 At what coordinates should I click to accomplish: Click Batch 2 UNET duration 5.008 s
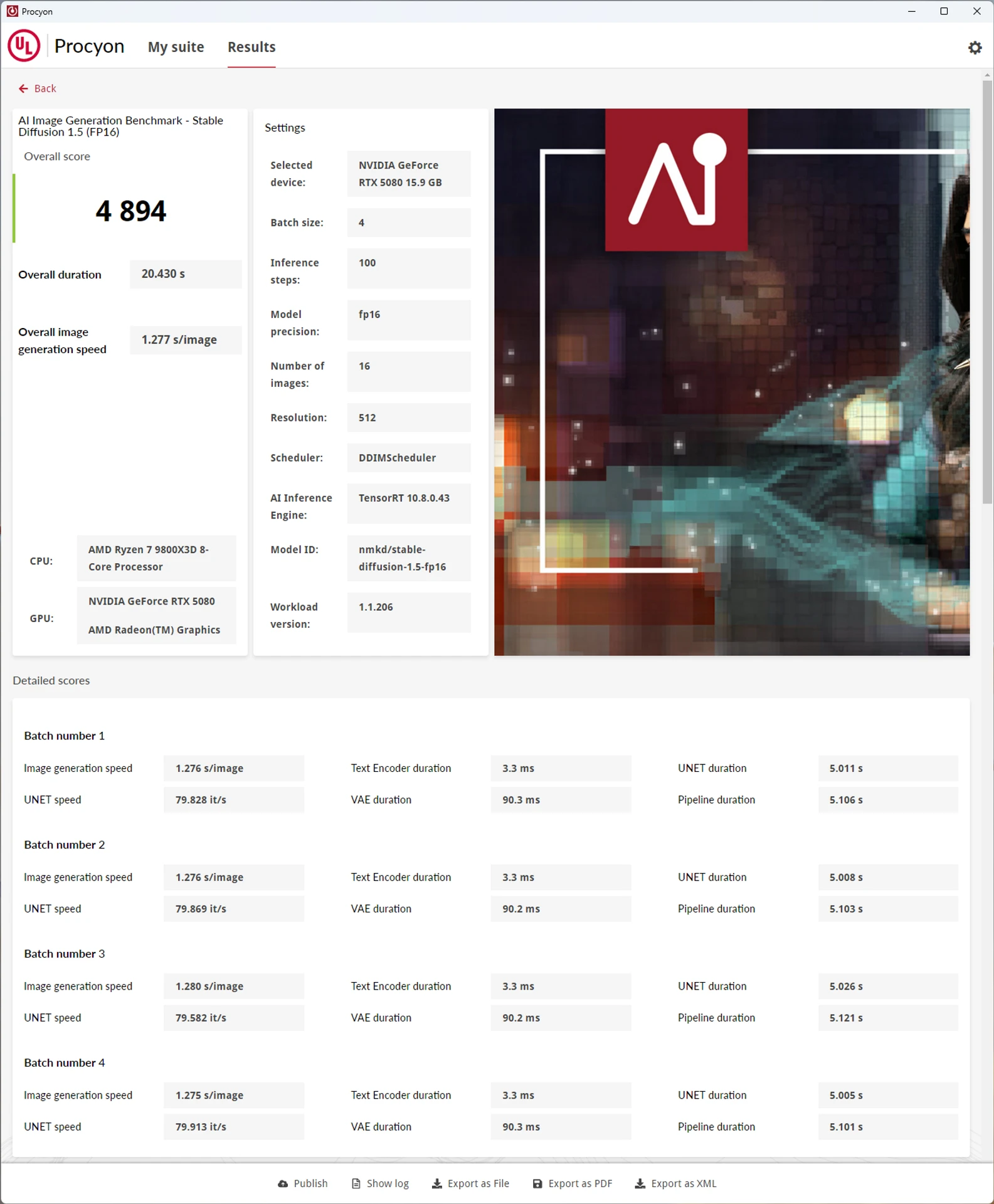coord(888,877)
